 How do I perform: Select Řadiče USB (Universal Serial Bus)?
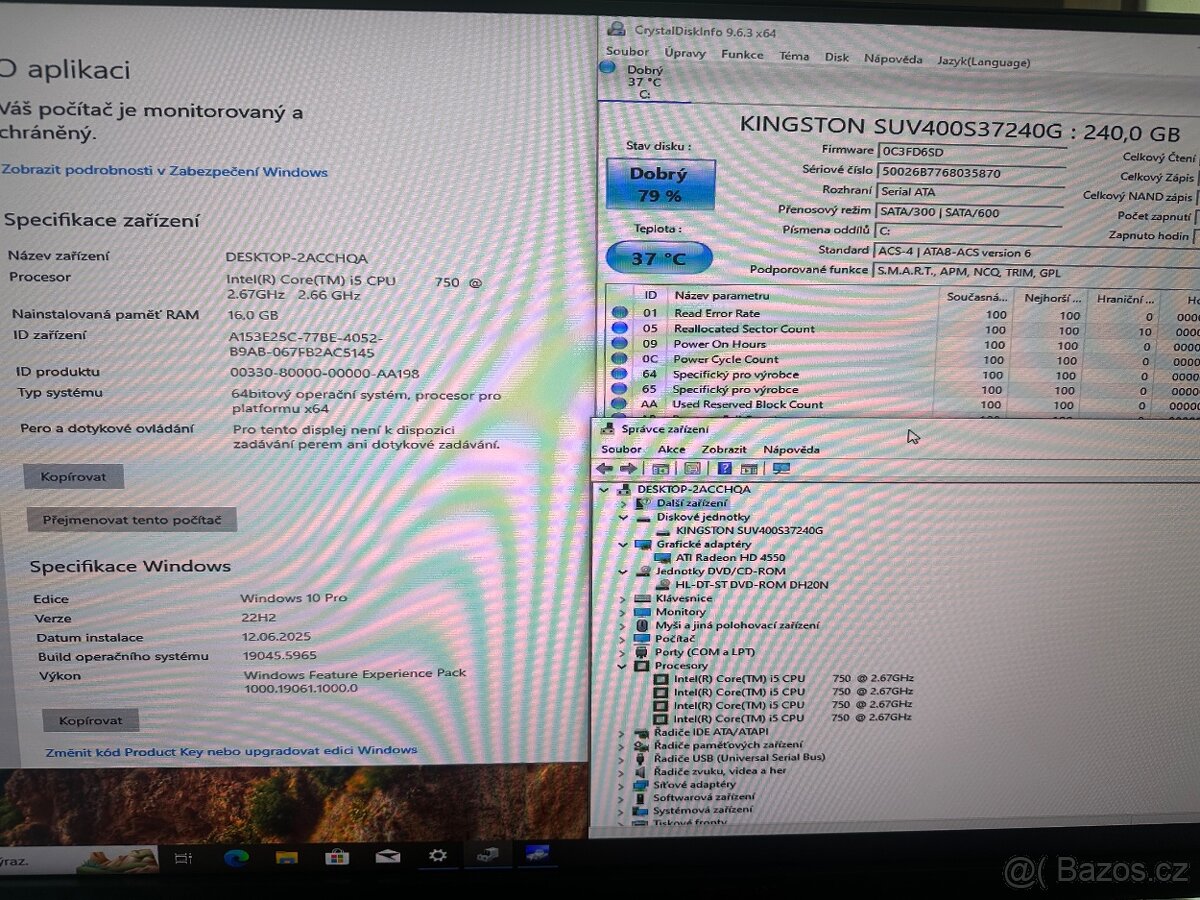tap(739, 758)
